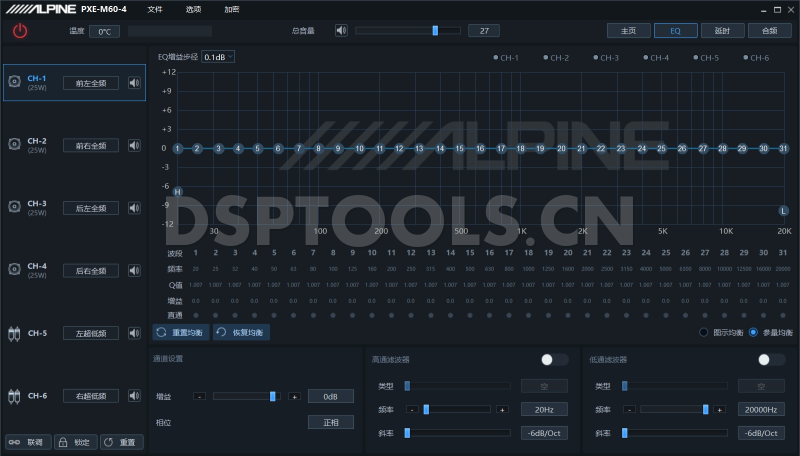Image resolution: width=800 pixels, height=456 pixels.
Task: Click the 恢复均衡 button
Action: 241,332
